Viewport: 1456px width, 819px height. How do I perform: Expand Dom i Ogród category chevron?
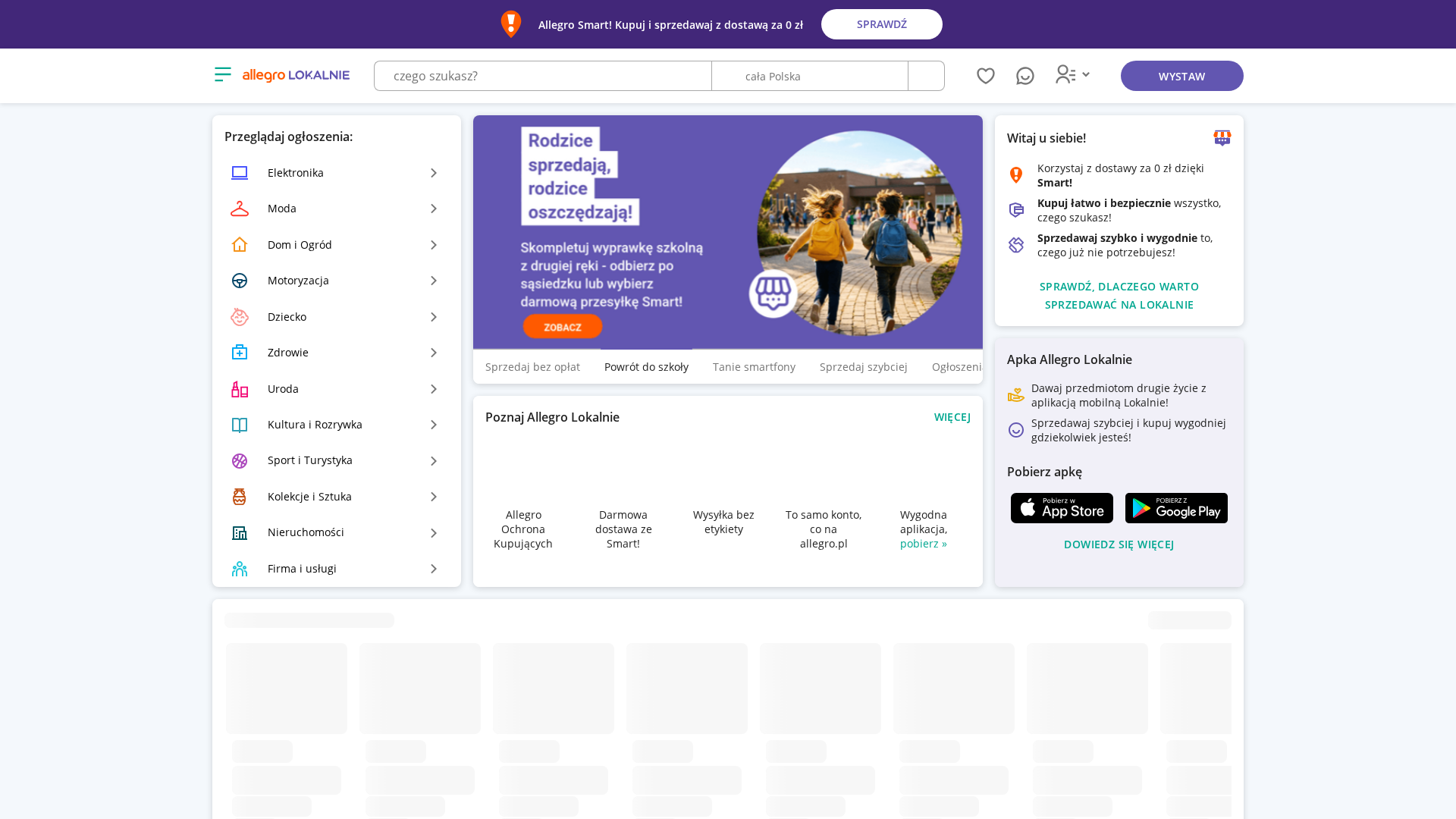[434, 245]
